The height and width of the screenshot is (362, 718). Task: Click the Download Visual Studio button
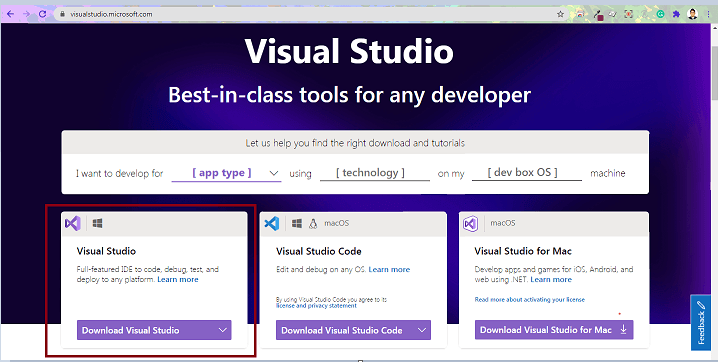click(x=154, y=330)
